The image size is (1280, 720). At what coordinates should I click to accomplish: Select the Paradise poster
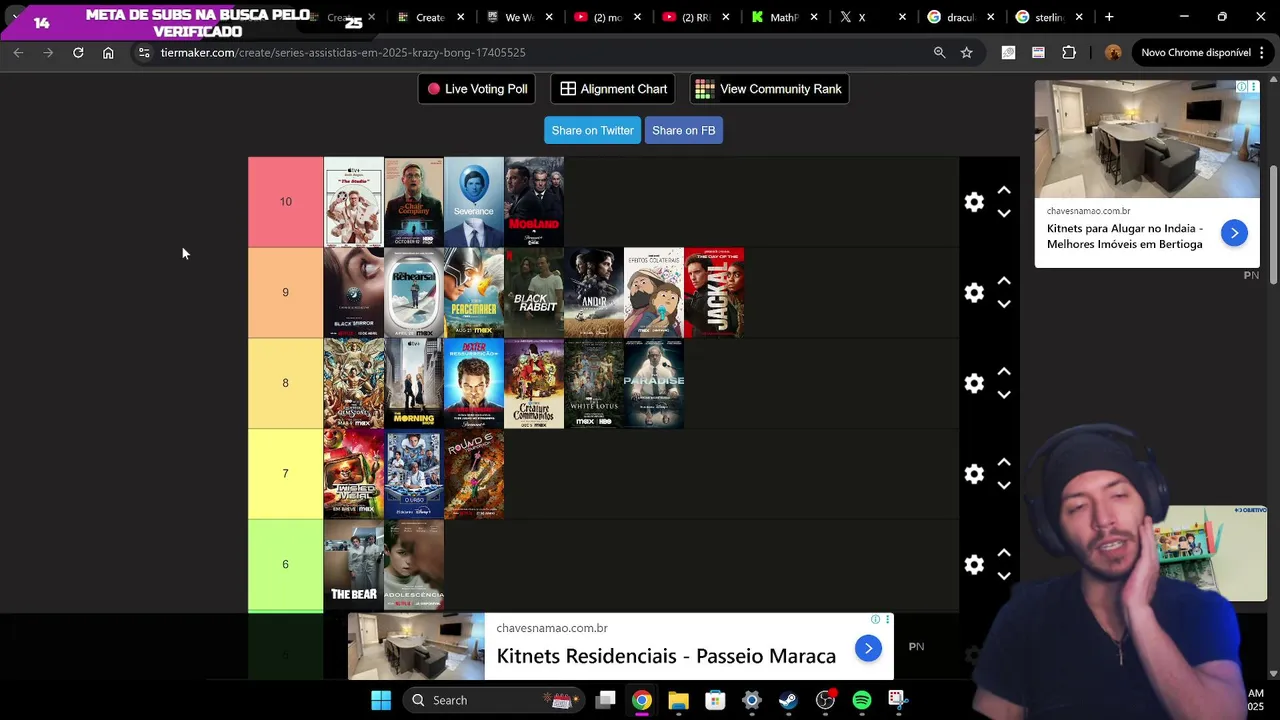click(654, 383)
